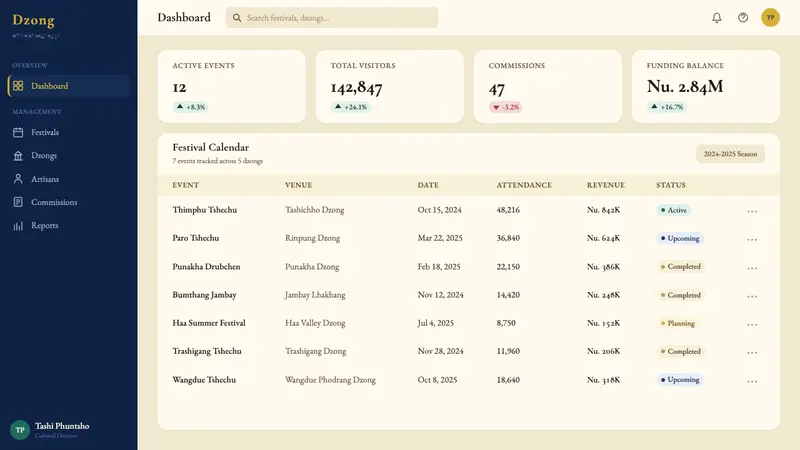This screenshot has width=800, height=450.
Task: Select the Punakha Drubchen event name
Action: pos(206,266)
